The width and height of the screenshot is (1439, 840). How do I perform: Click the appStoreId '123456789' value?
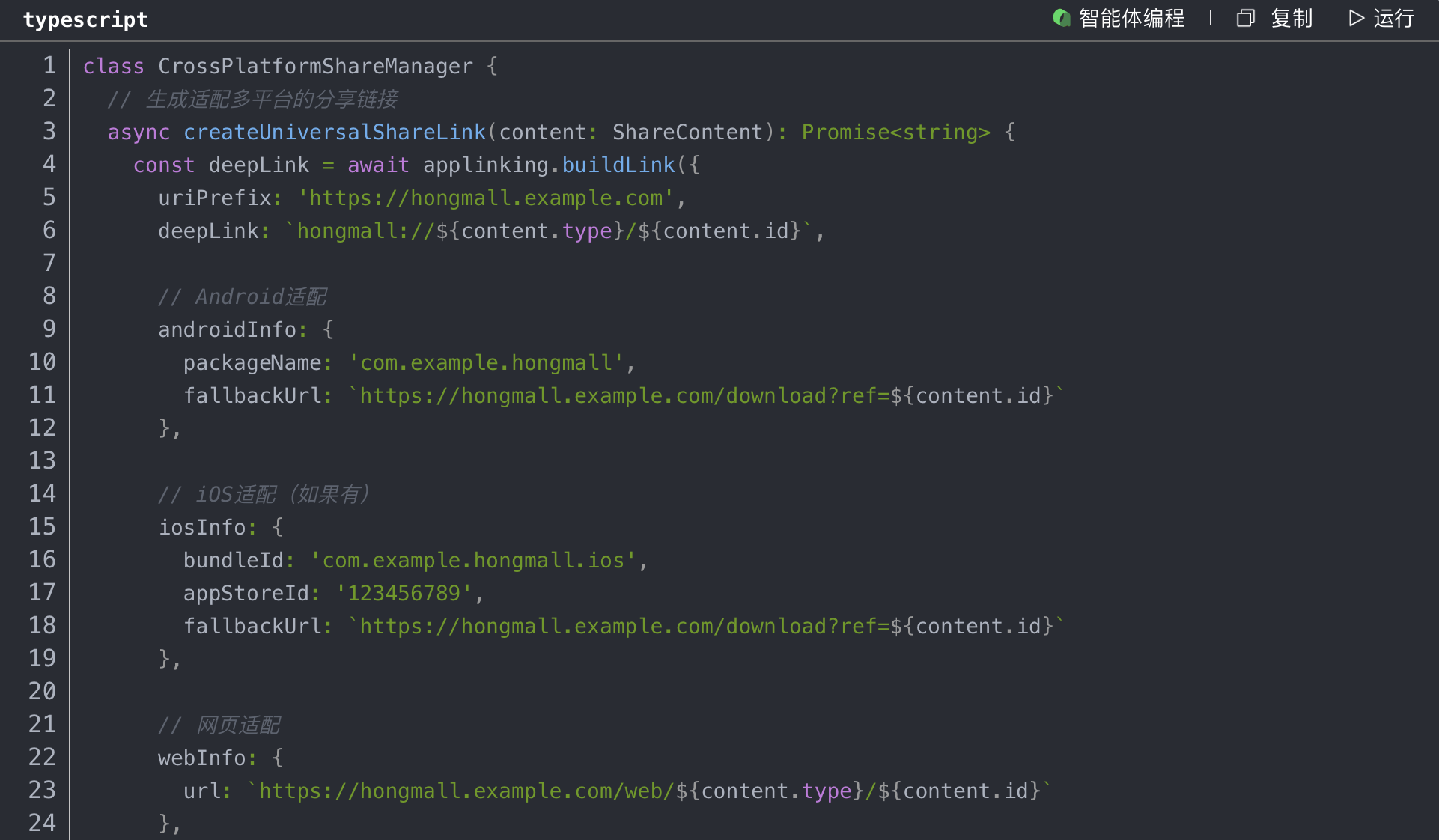click(404, 593)
